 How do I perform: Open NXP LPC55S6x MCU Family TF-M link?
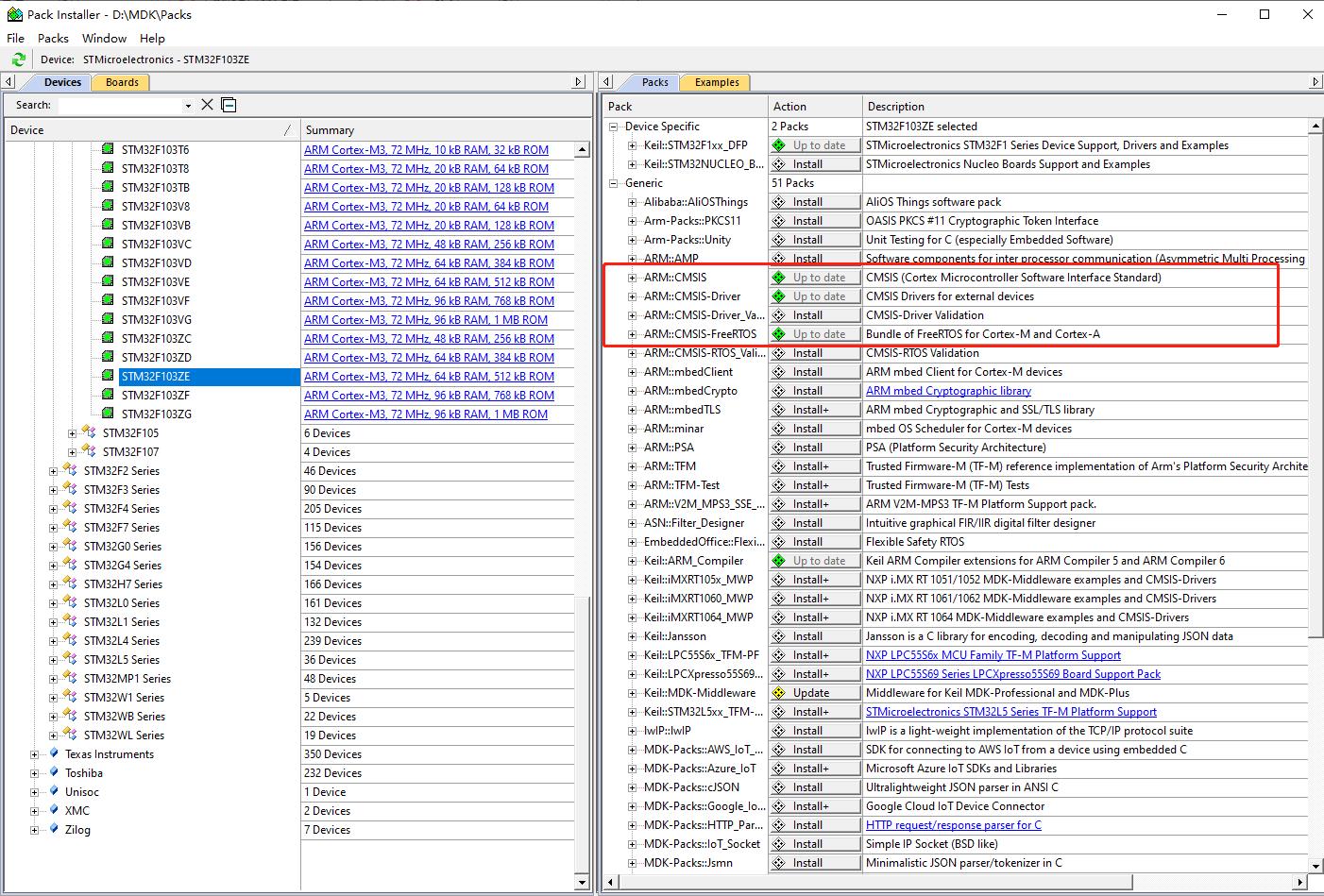pos(993,655)
